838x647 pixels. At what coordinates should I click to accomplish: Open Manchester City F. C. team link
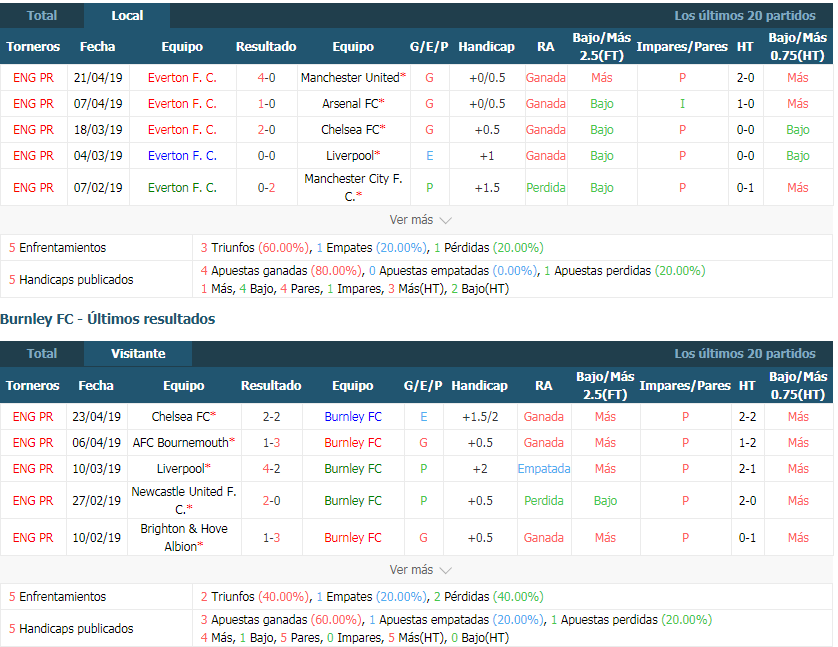[x=353, y=188]
